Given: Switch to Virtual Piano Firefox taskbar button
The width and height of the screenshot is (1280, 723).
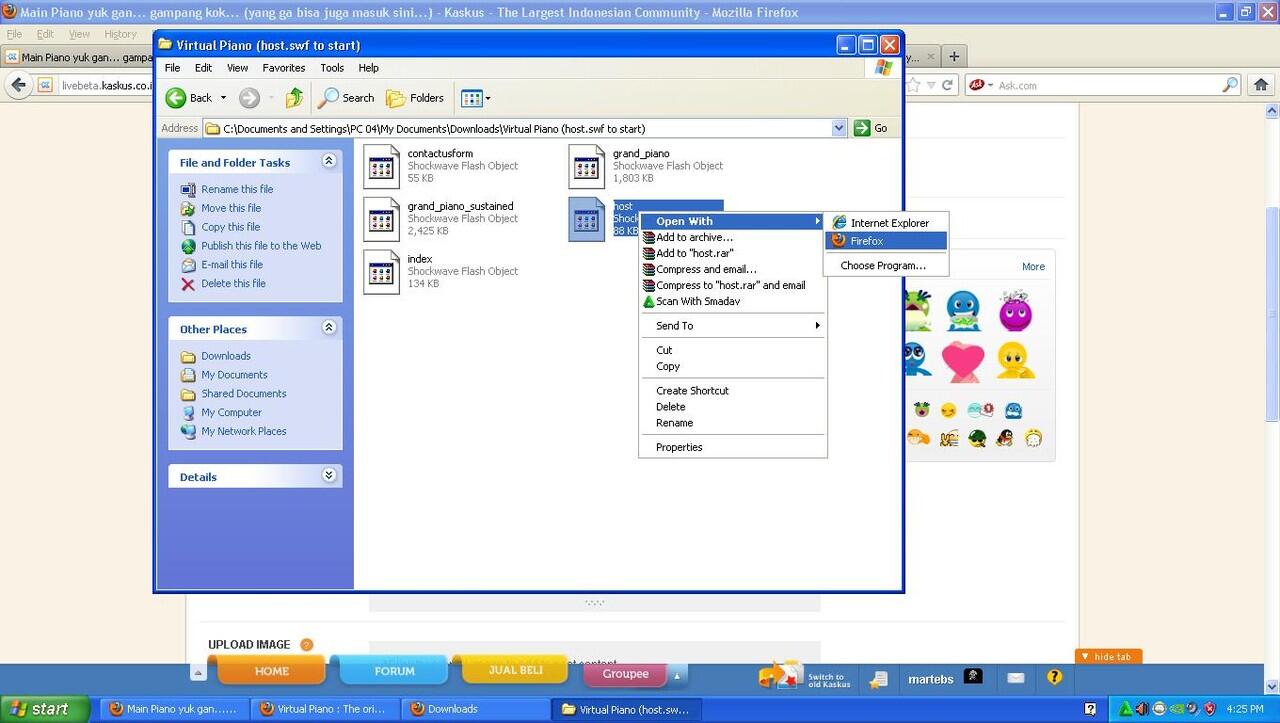Looking at the screenshot, I should (325, 709).
